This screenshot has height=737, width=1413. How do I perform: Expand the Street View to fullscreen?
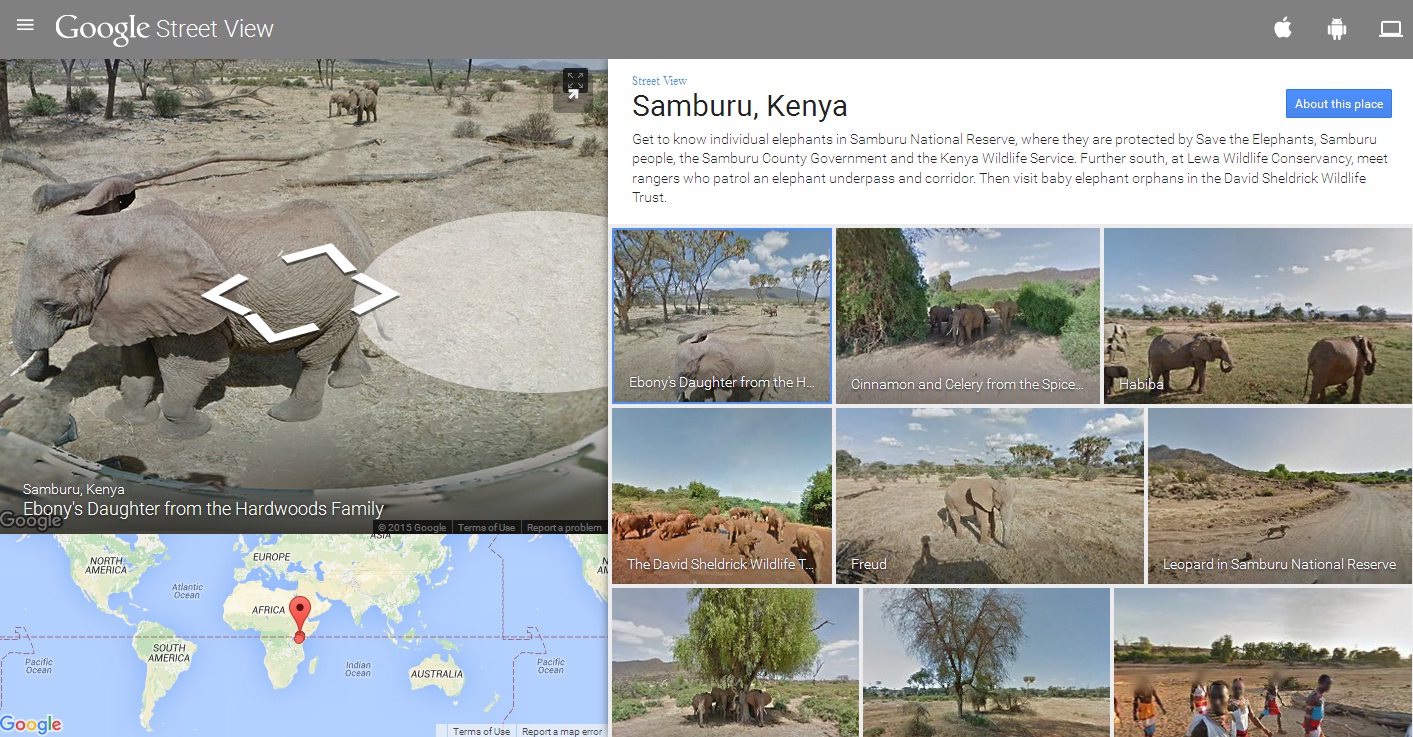[574, 85]
